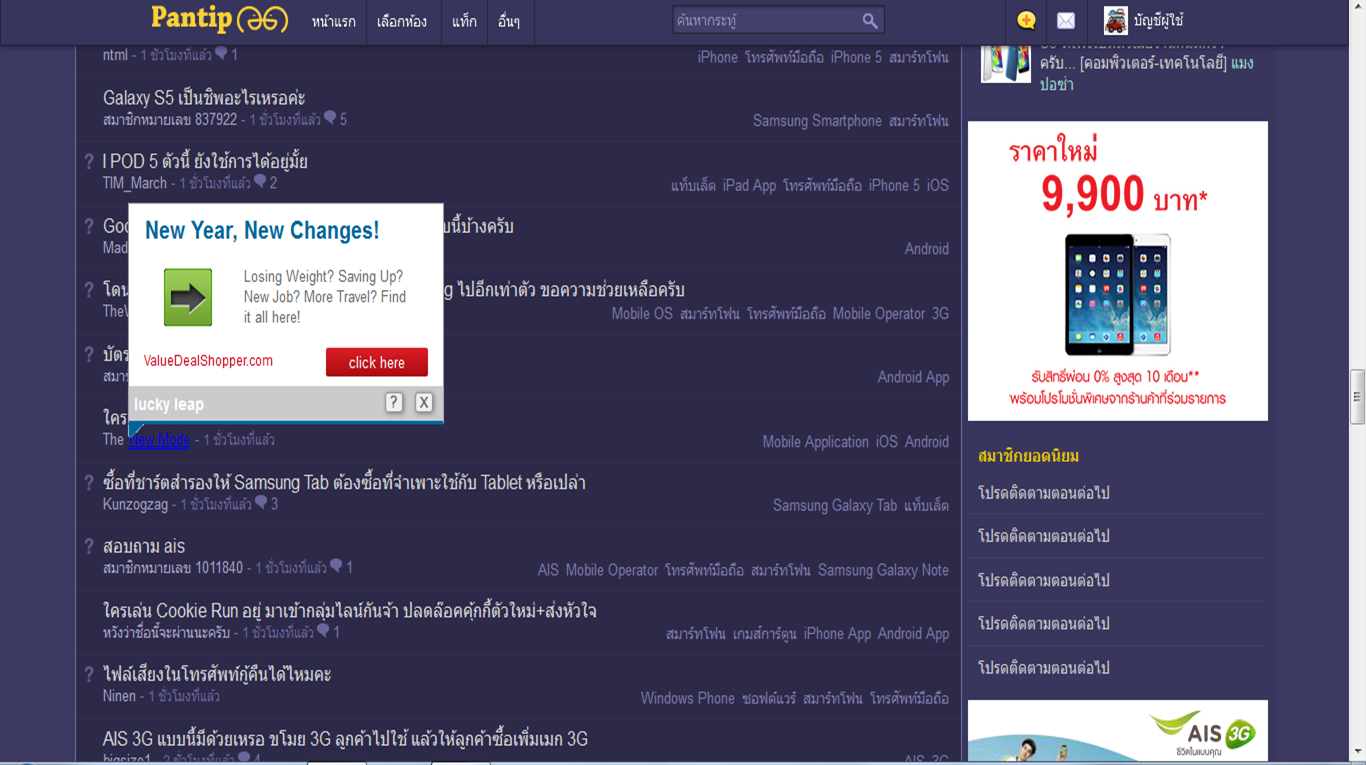Close the lucky leap ad popup
This screenshot has height=765, width=1366.
[424, 402]
